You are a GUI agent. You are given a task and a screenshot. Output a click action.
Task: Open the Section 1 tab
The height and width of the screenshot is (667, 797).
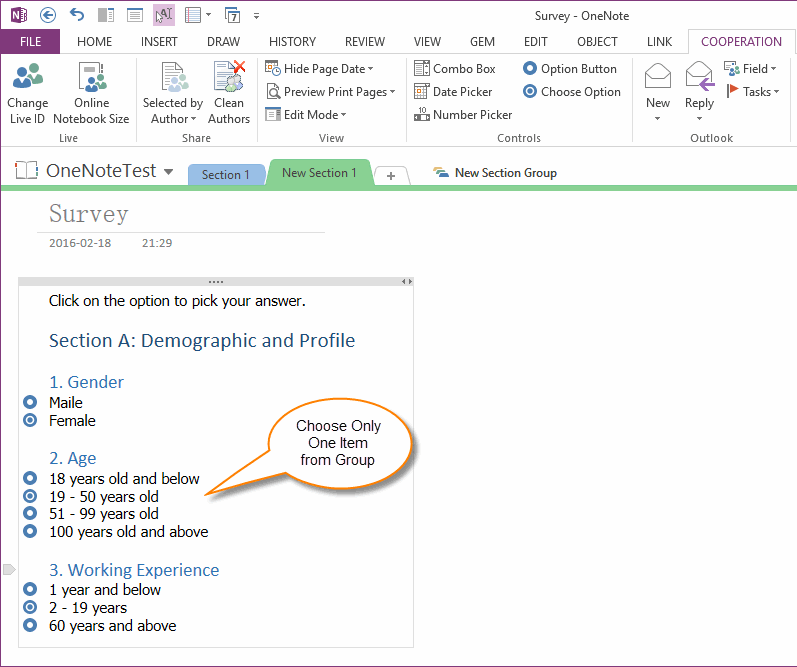point(226,175)
